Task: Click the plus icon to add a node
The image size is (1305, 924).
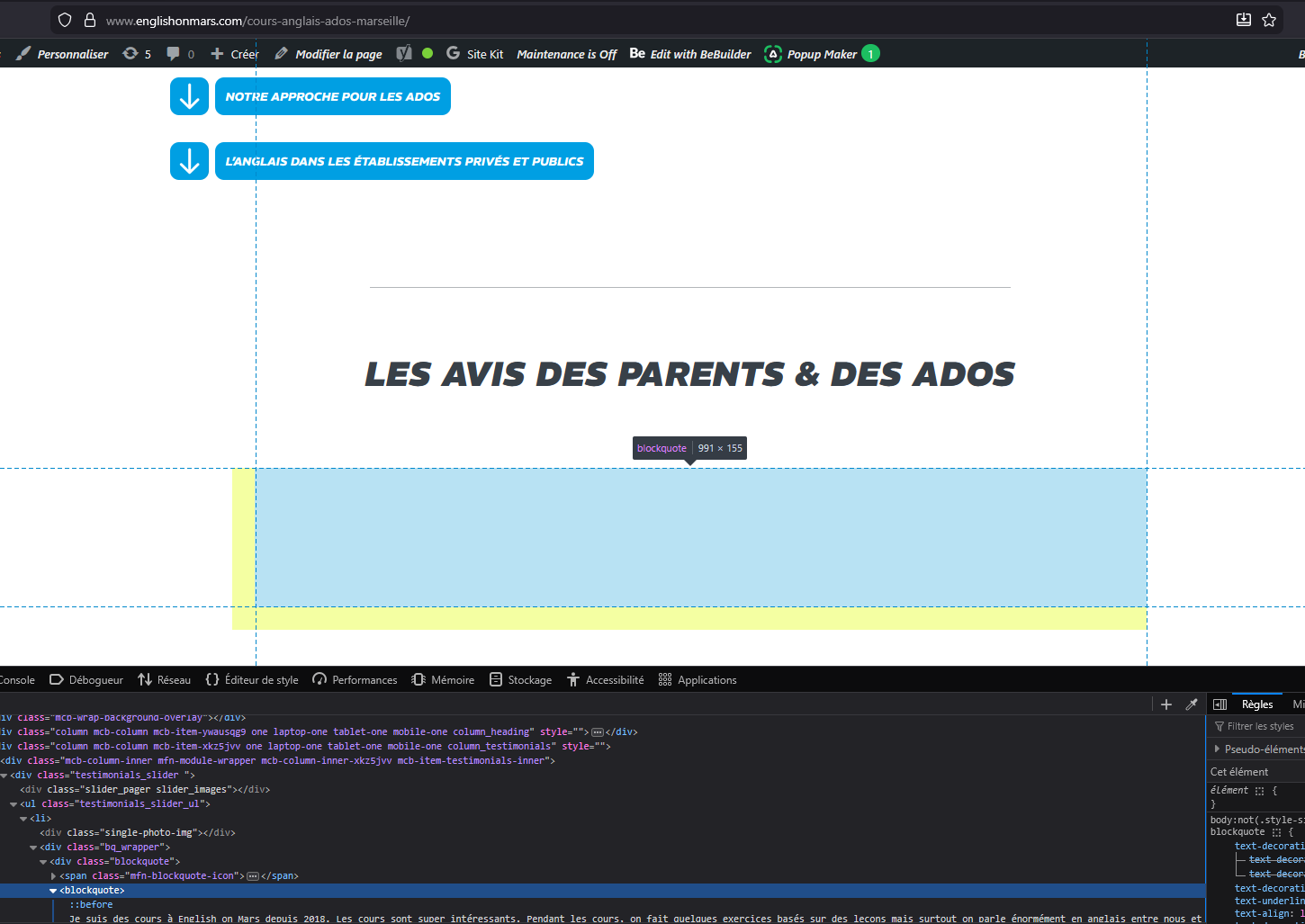Action: tap(1166, 704)
